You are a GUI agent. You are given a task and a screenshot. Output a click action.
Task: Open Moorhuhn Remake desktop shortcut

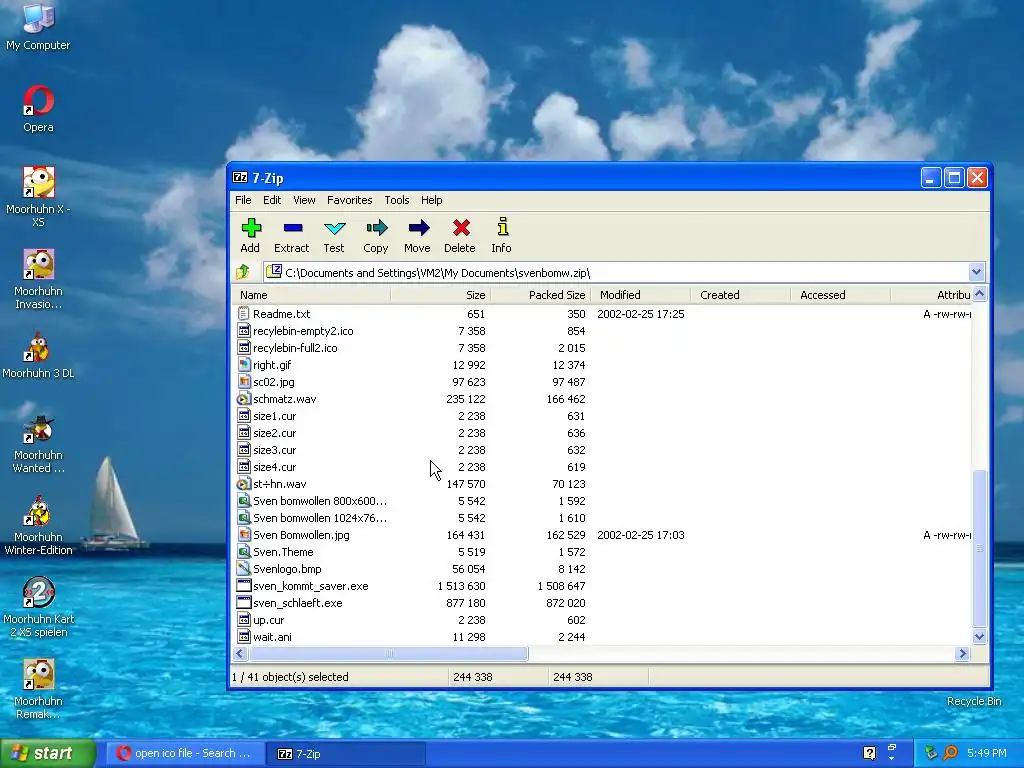[38, 689]
